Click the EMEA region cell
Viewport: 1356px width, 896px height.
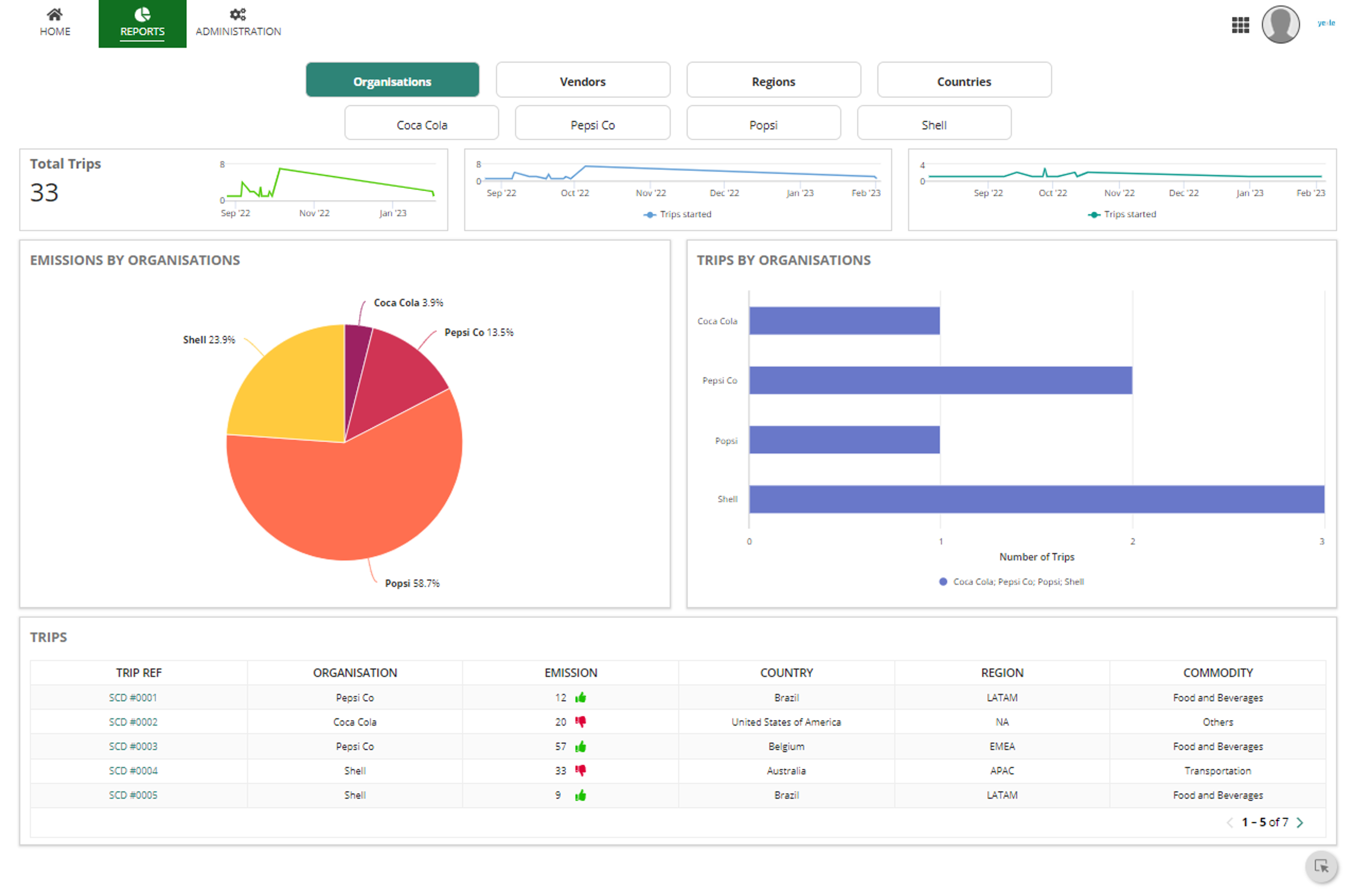click(x=1002, y=747)
